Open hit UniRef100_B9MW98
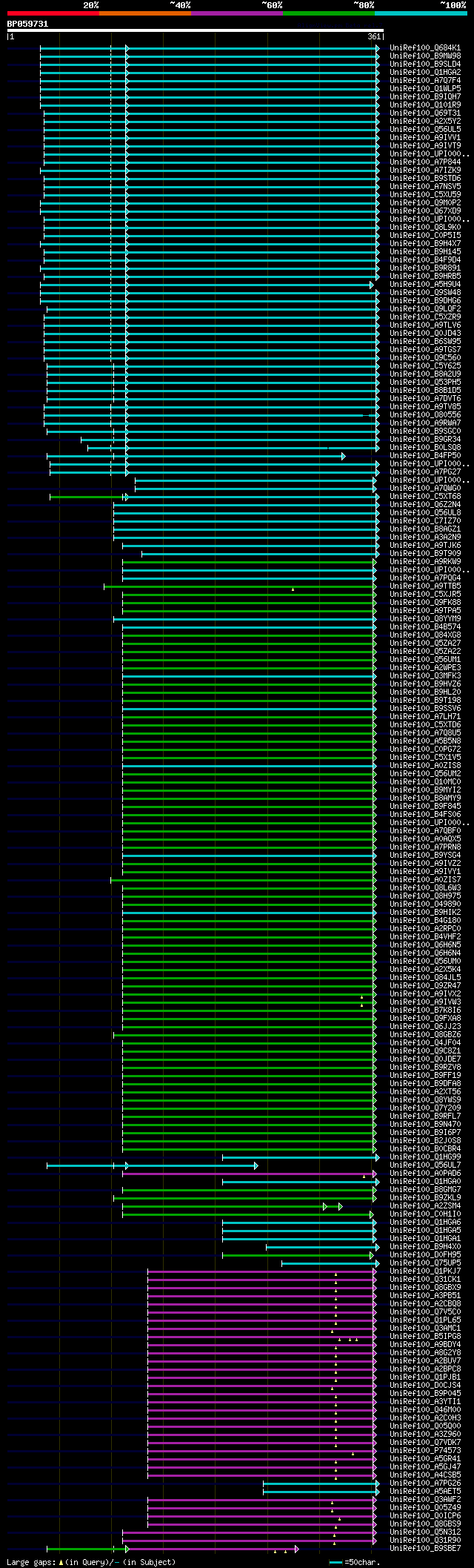Image resolution: width=474 pixels, height=1568 pixels. [425, 56]
